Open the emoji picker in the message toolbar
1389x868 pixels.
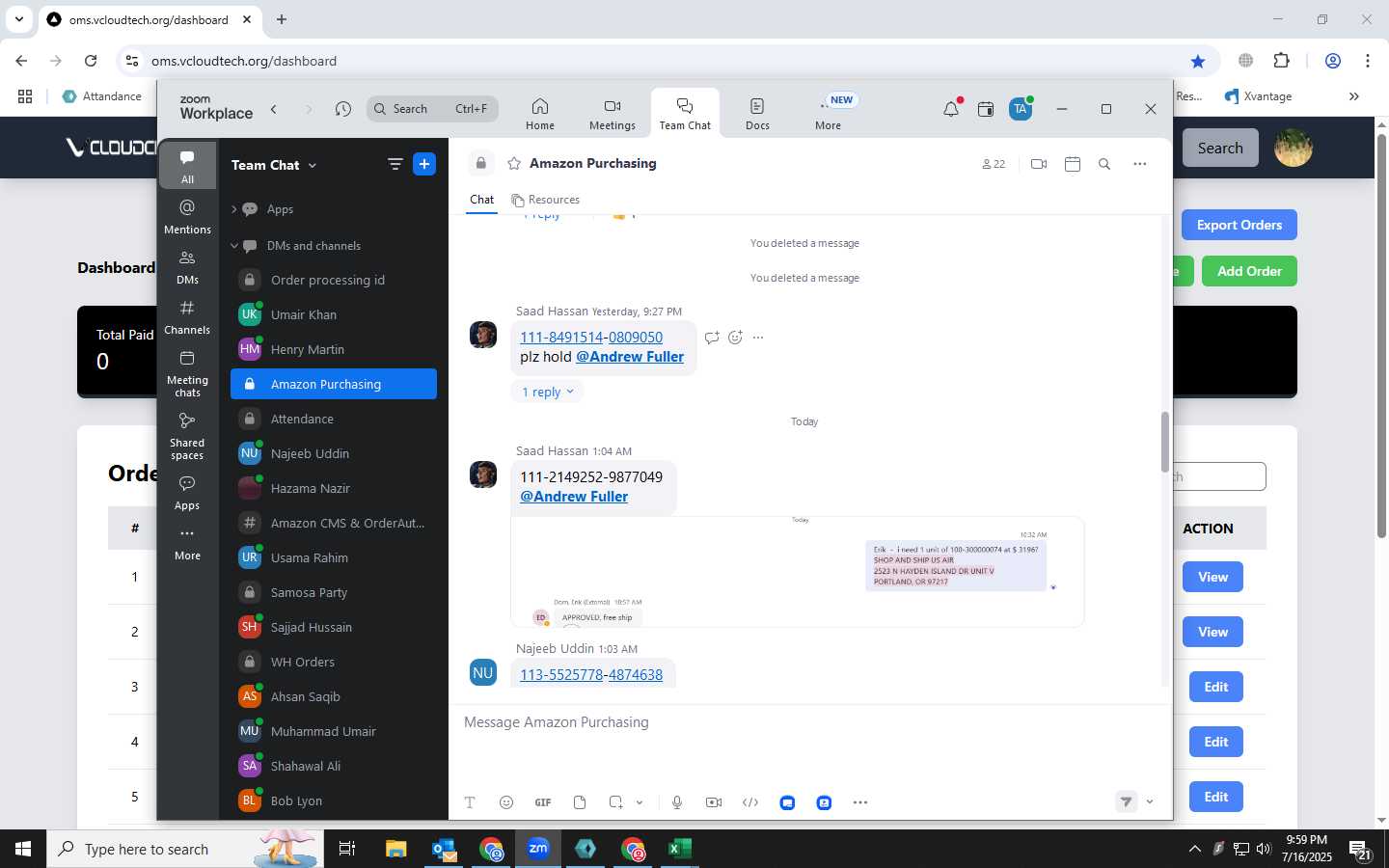506,802
